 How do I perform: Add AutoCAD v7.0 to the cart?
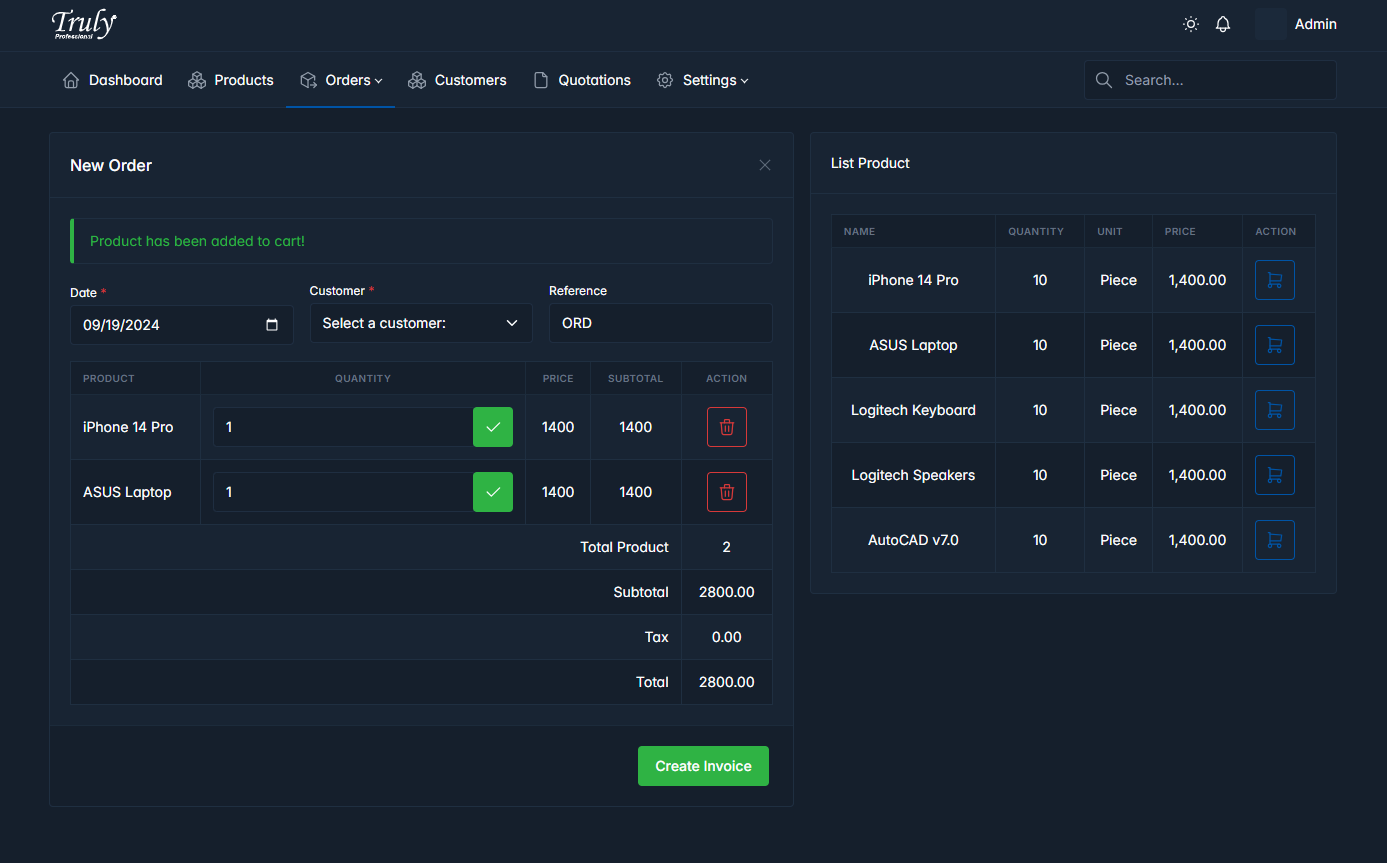pyautogui.click(x=1274, y=540)
